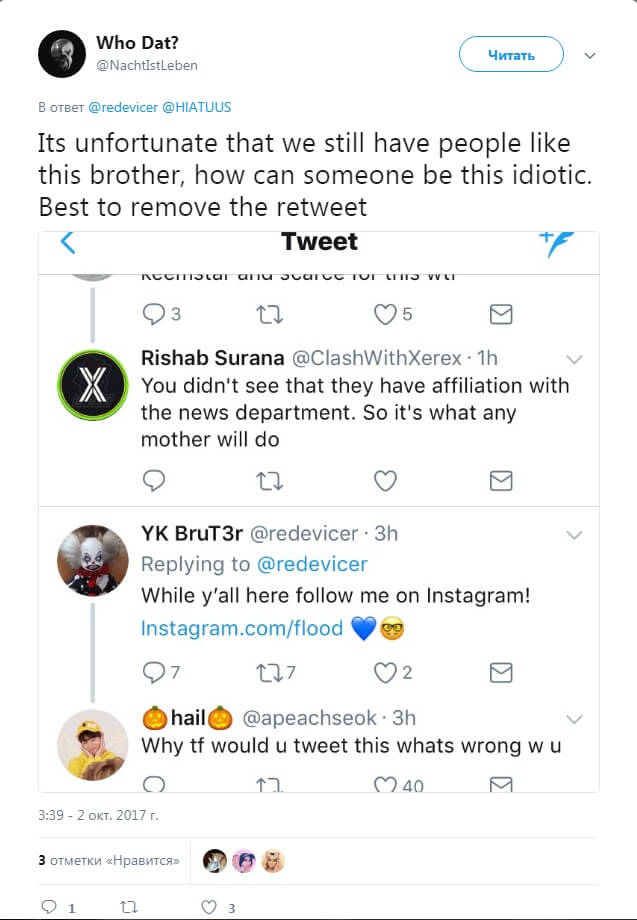View the 3 отметки «Нравится» likes list
Screen dimensions: 637x920
(108, 860)
